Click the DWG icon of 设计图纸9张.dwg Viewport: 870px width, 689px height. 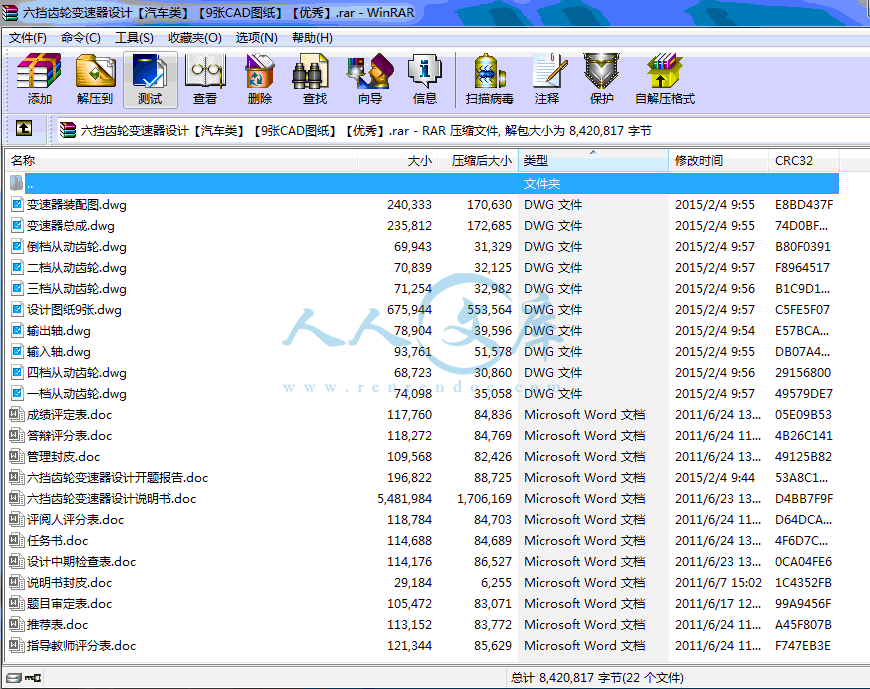click(x=17, y=309)
